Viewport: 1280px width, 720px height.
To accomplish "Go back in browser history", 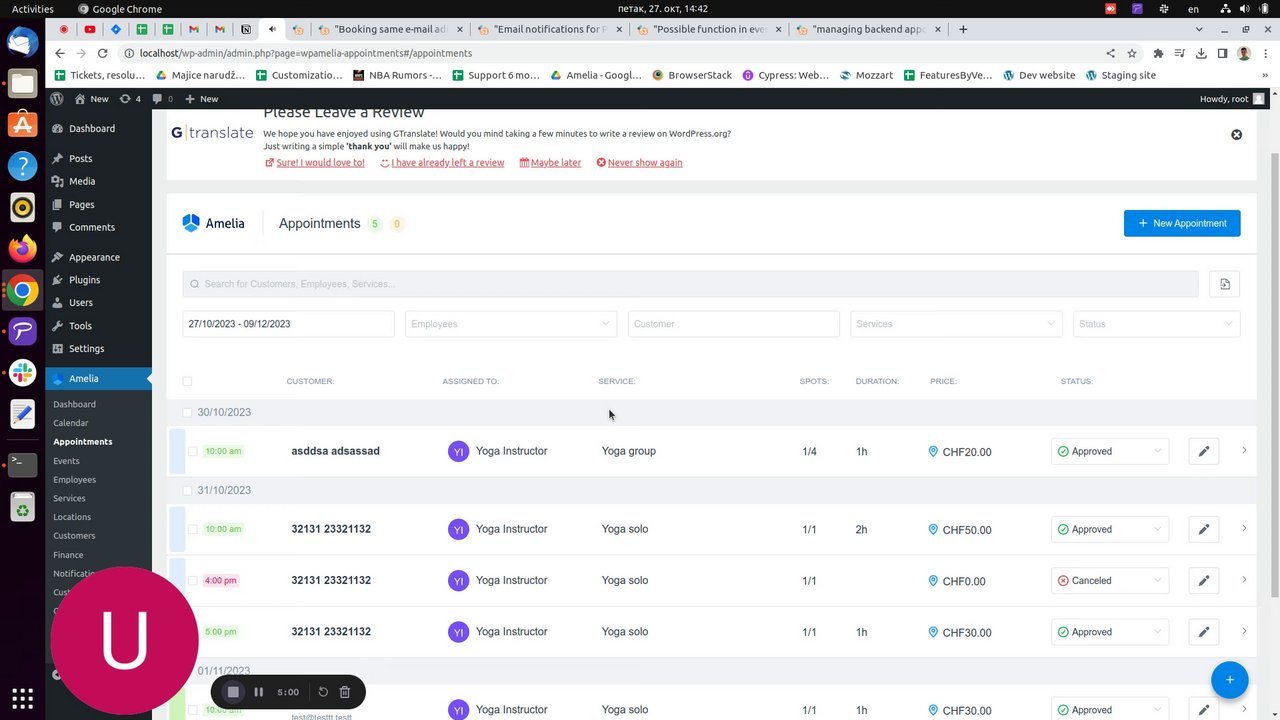I will point(60,53).
